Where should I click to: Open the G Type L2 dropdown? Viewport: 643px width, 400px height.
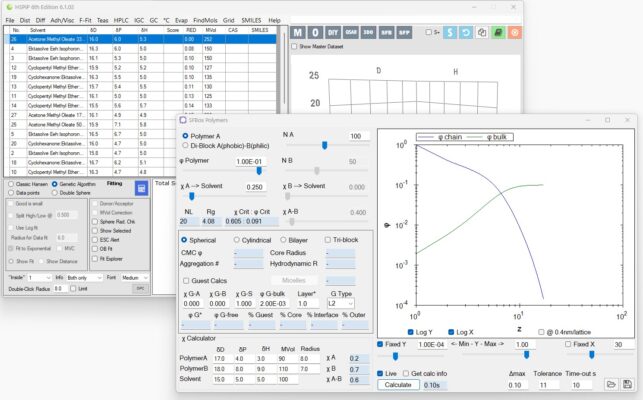pos(341,304)
